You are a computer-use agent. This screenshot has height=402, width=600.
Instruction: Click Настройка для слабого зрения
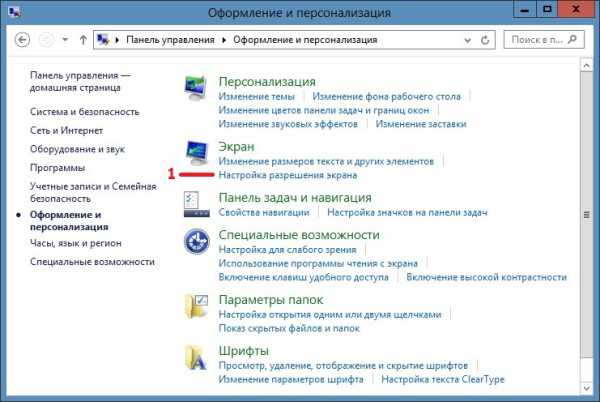point(287,249)
